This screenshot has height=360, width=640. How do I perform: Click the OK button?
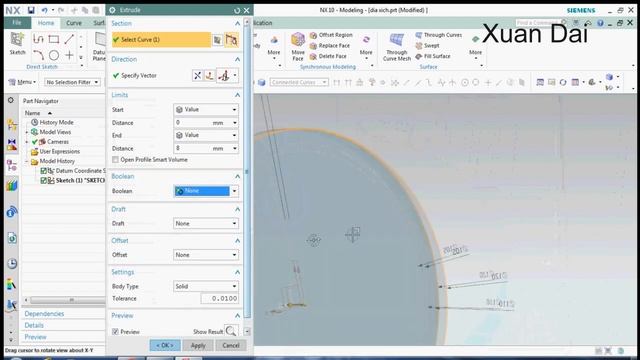[x=165, y=345]
